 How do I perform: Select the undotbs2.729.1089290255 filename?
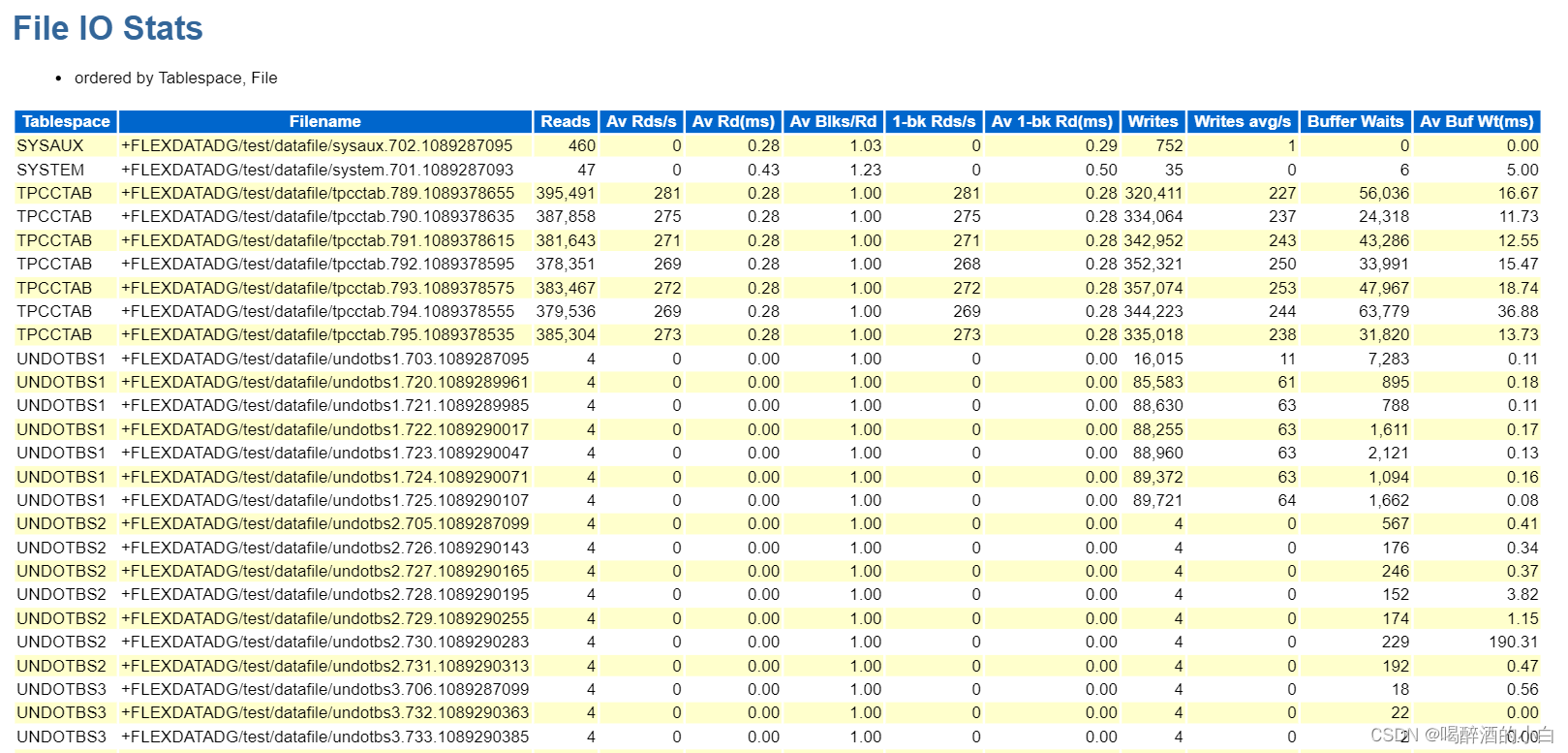(325, 618)
